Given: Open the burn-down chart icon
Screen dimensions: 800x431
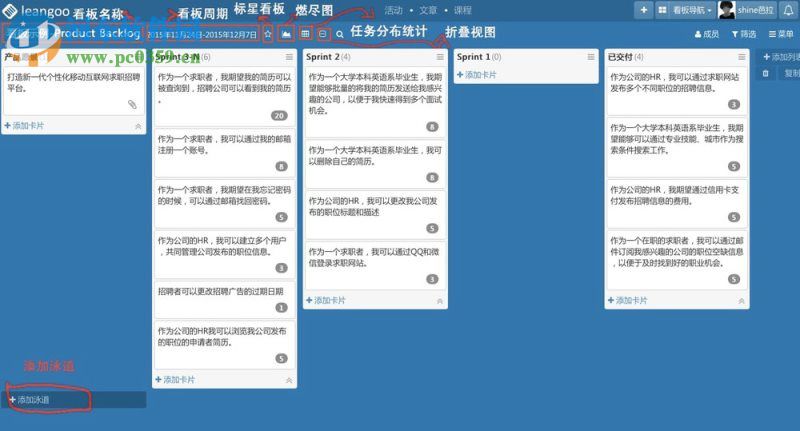Looking at the screenshot, I should (x=286, y=34).
